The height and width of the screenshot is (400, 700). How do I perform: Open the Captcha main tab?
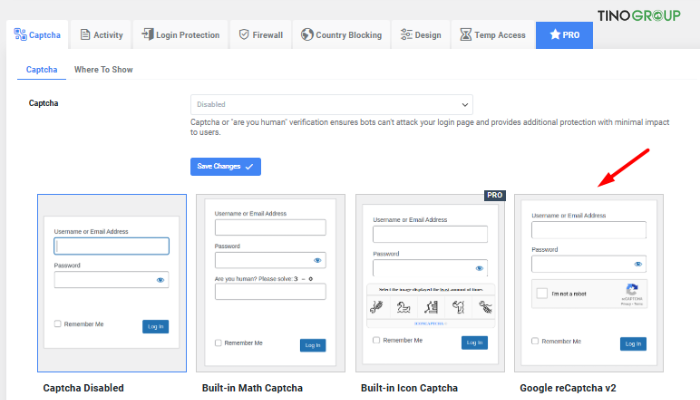coord(37,35)
